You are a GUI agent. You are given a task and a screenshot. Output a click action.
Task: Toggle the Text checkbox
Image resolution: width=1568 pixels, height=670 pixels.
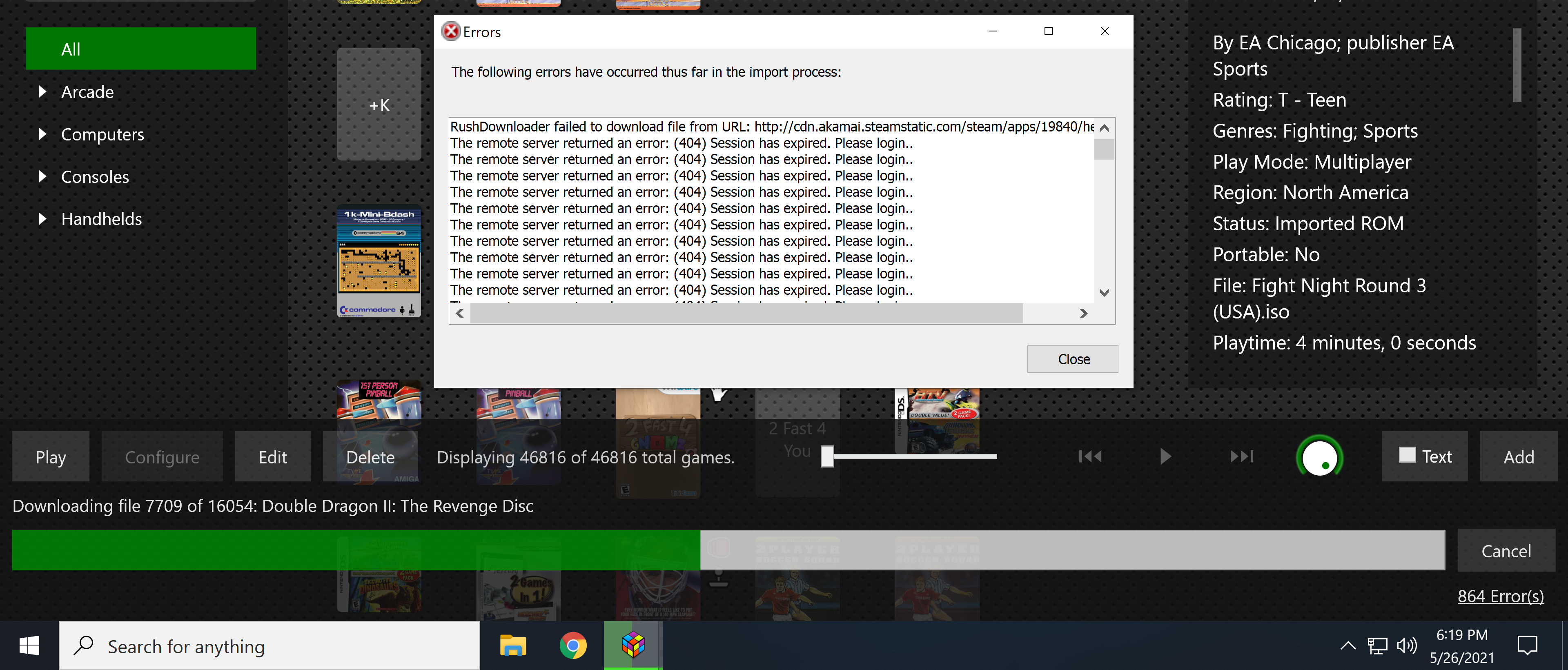1407,455
